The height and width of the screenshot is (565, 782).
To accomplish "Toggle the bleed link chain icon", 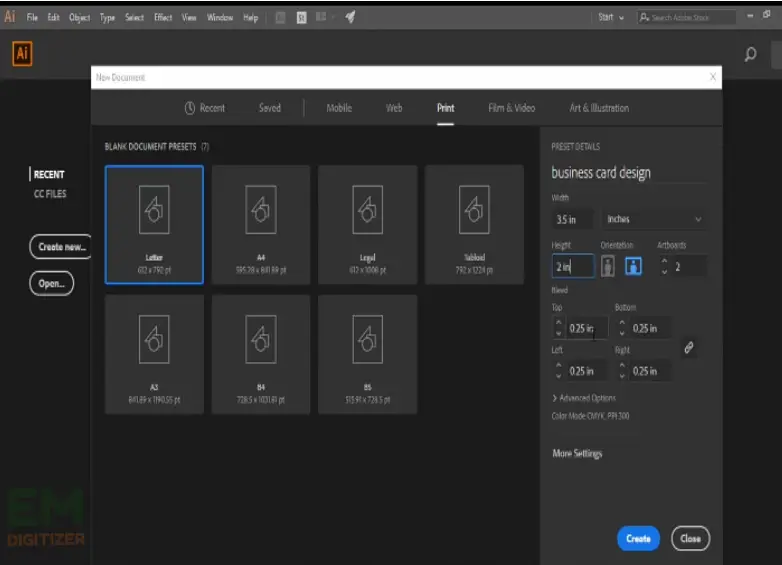I will 689,348.
